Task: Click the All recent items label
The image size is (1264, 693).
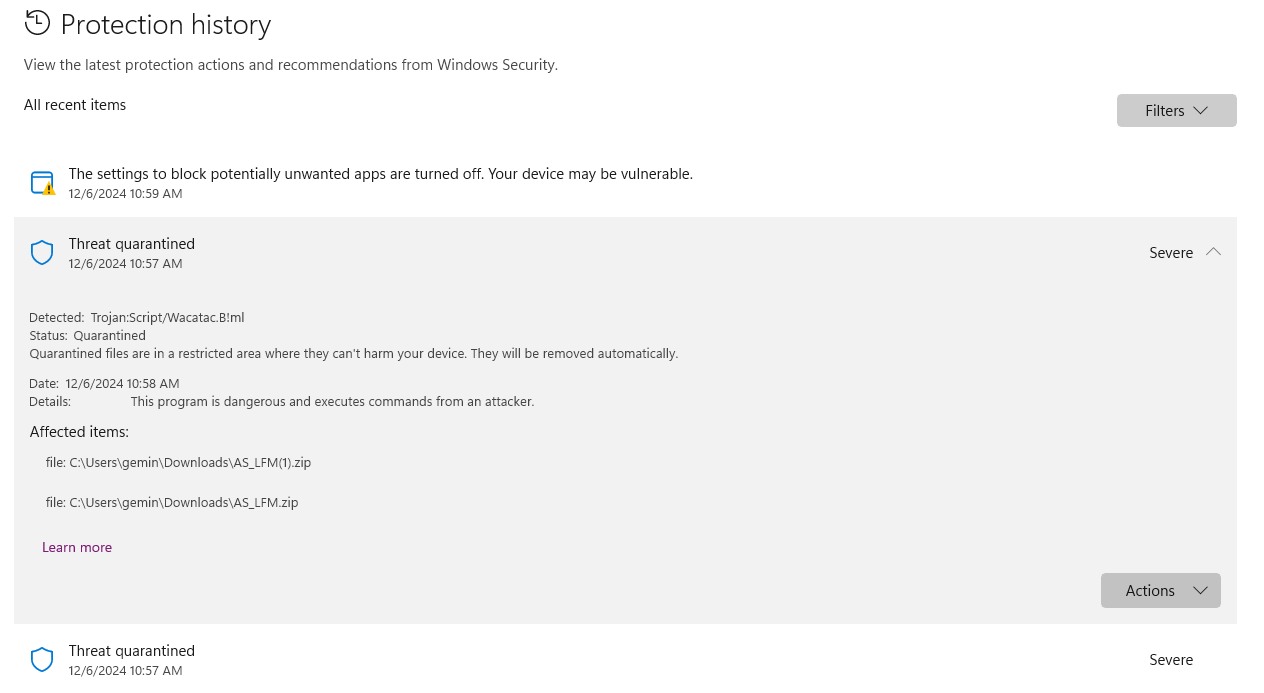Action: click(75, 104)
